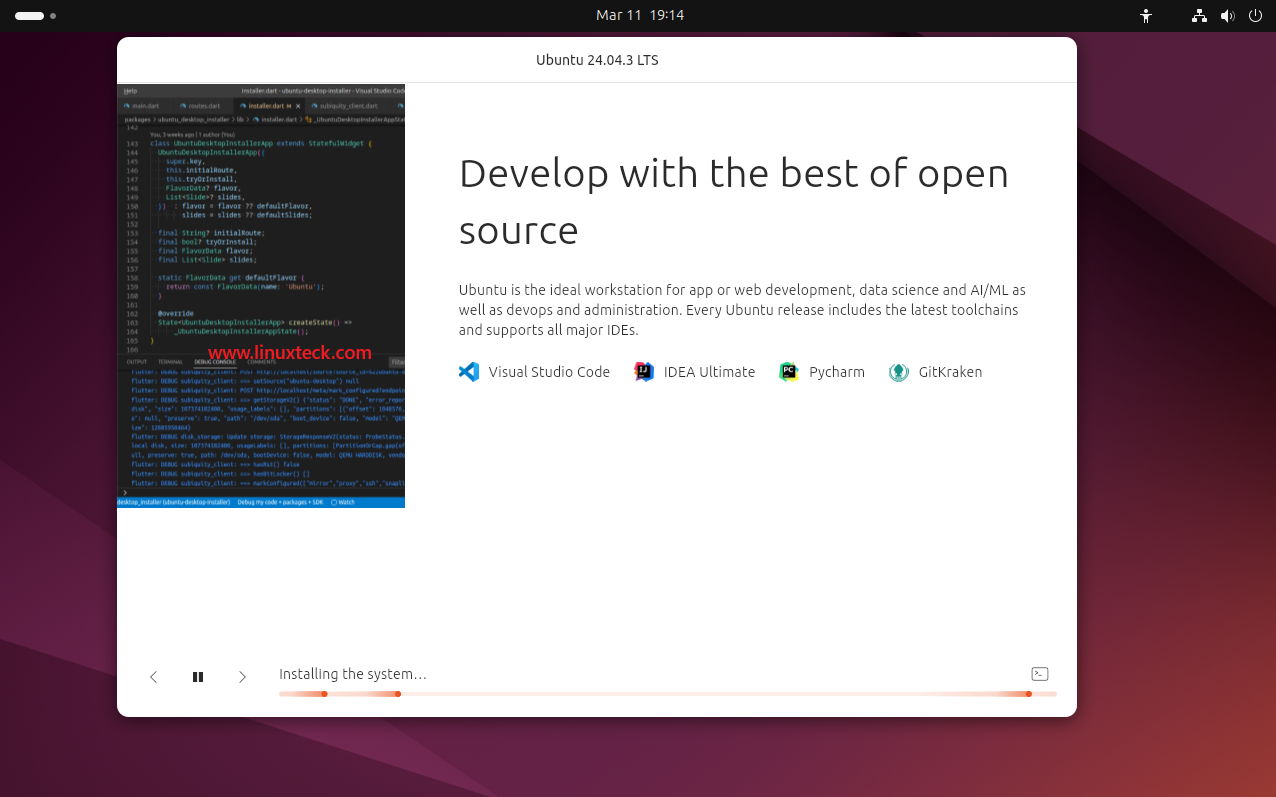
Task: Click the PyCharm icon
Action: coord(788,371)
